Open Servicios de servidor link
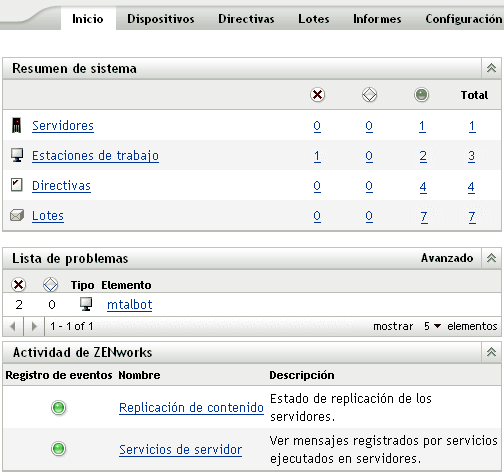Viewport: 504px width, 475px height. coord(180,450)
